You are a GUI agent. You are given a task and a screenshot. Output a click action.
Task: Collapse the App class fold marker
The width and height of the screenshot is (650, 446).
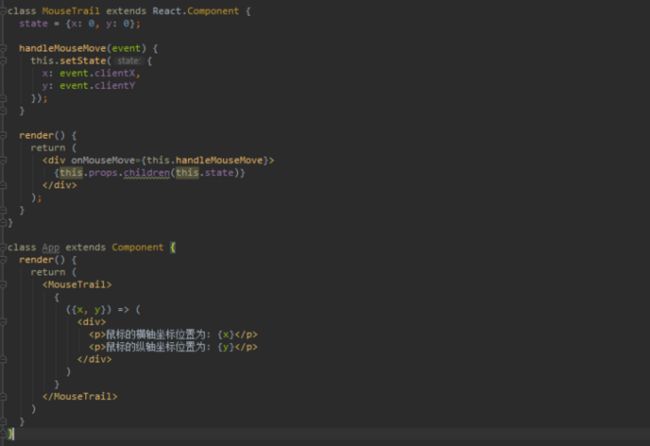(3, 247)
